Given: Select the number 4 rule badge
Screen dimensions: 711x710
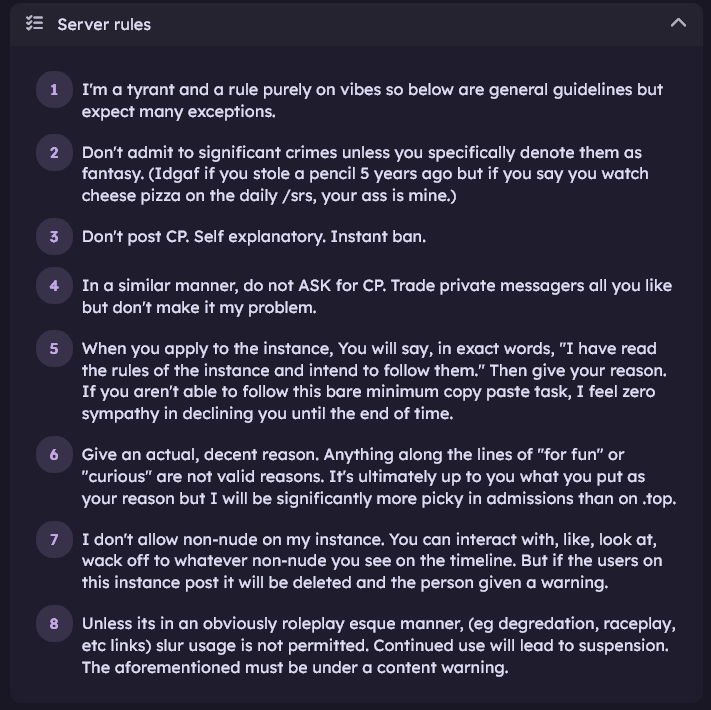Looking at the screenshot, I should (x=54, y=286).
